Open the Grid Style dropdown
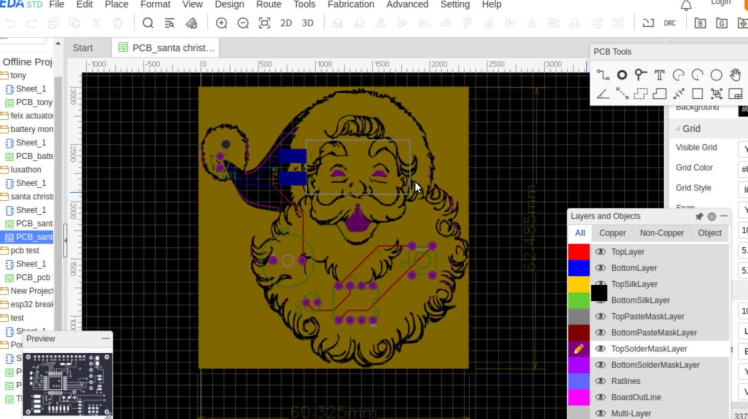 coord(743,188)
